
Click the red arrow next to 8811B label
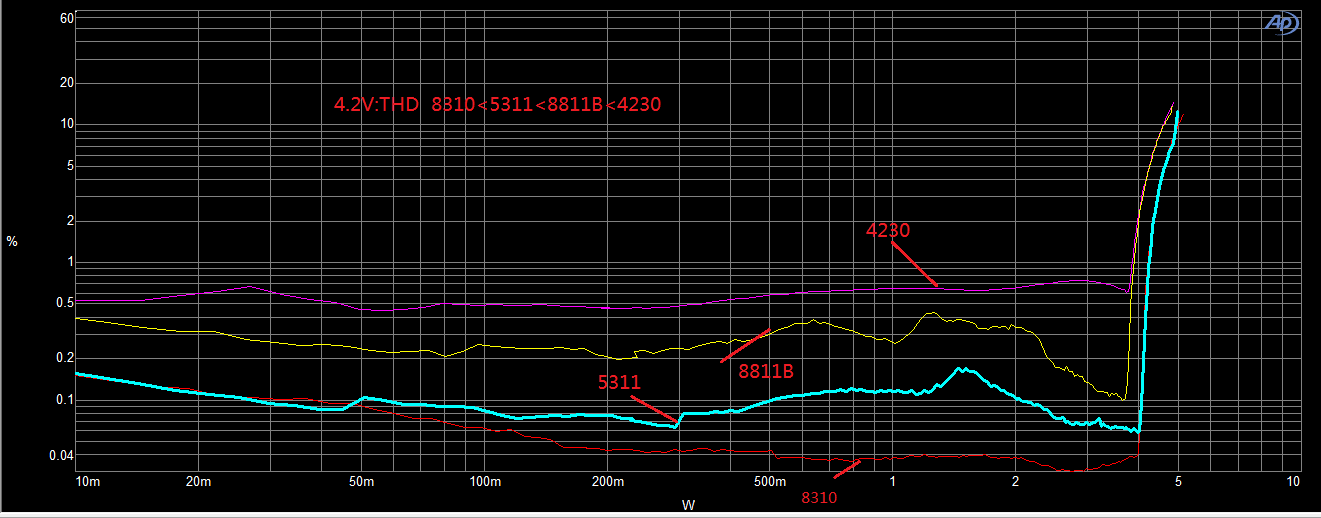745,345
